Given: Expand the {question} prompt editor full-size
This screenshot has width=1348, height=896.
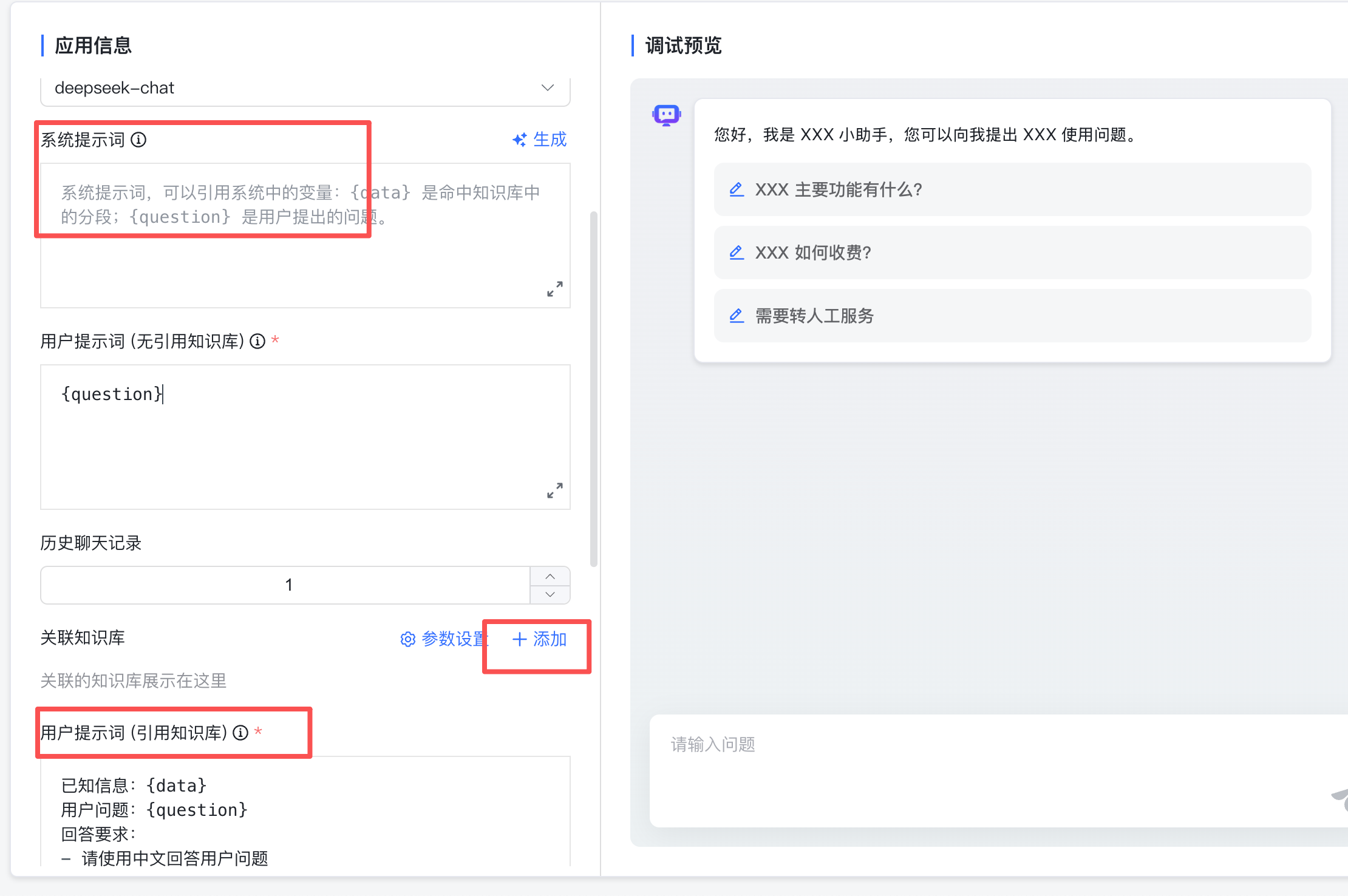Looking at the screenshot, I should (x=554, y=490).
